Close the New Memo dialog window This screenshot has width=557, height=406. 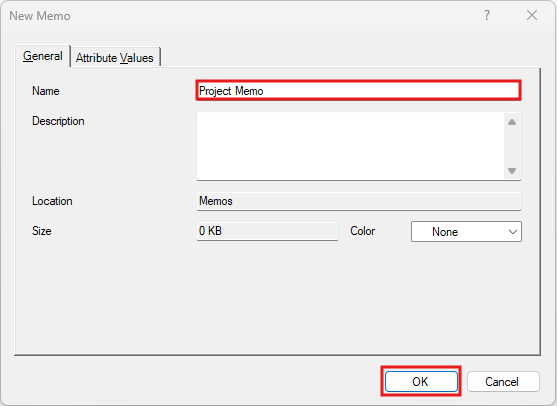point(532,15)
